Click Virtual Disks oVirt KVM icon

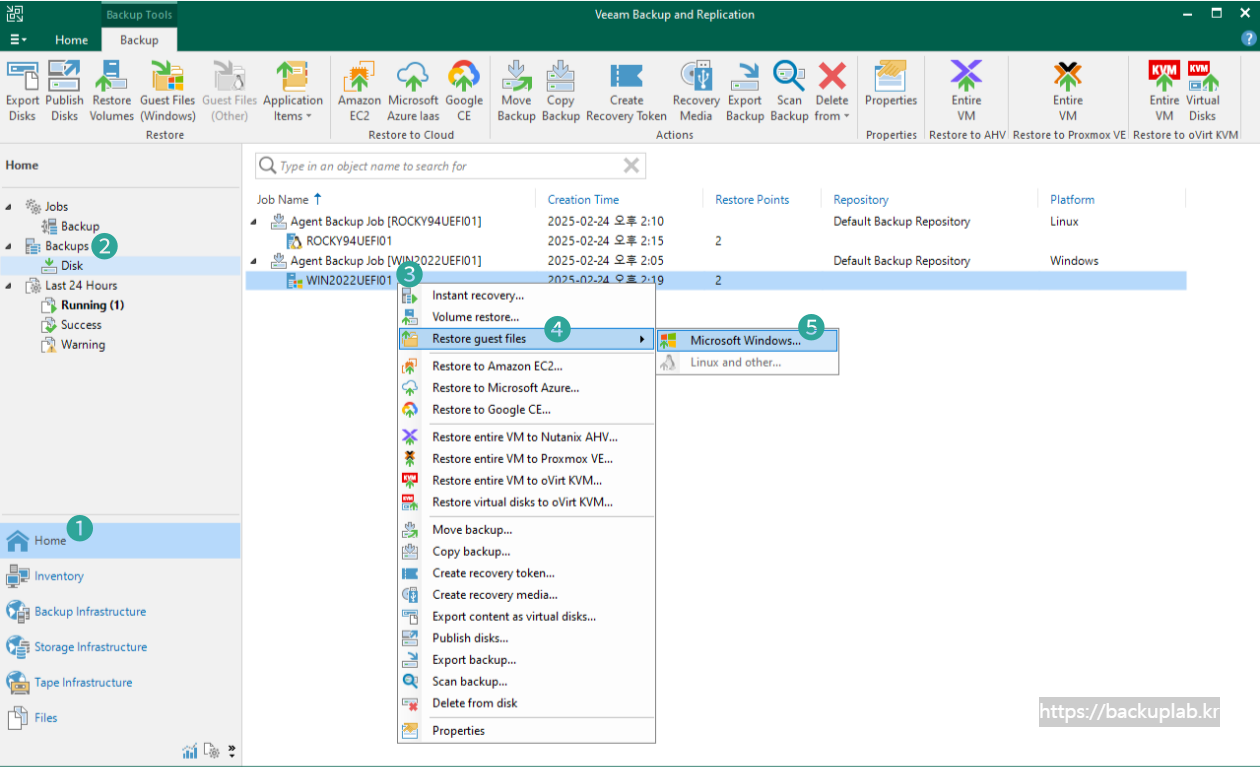pyautogui.click(x=1203, y=91)
